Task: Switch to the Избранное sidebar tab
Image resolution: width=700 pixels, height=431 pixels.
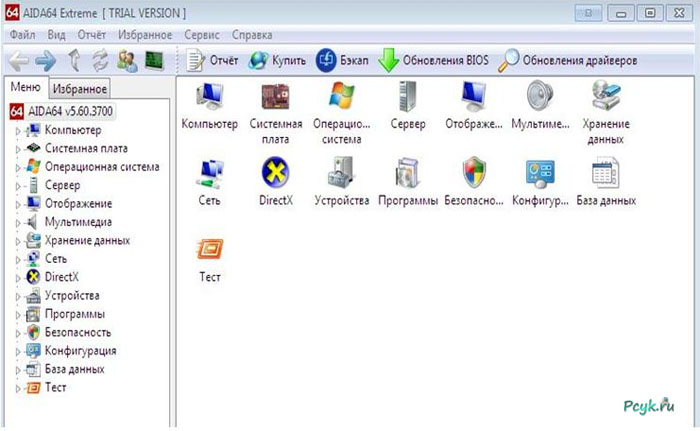Action: click(x=79, y=89)
